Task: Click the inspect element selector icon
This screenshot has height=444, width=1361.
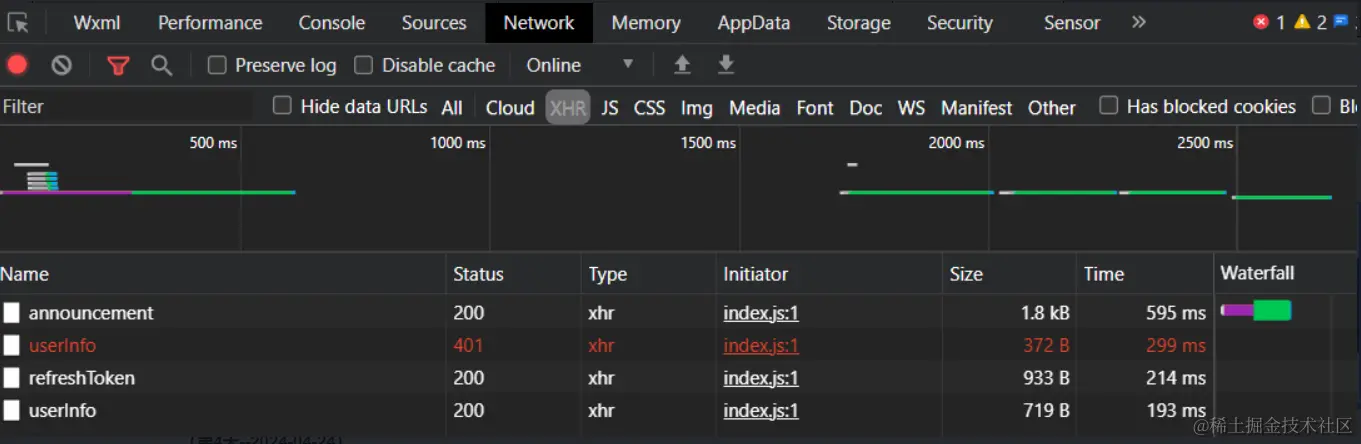Action: 18,23
